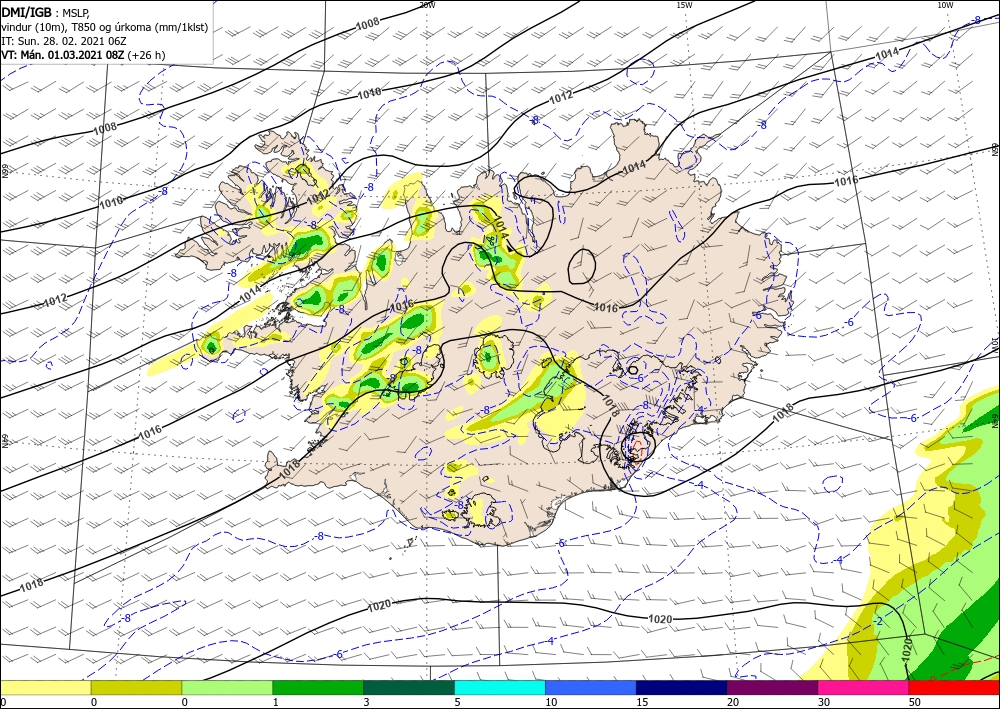Click legend scale value '5'

tap(457, 702)
